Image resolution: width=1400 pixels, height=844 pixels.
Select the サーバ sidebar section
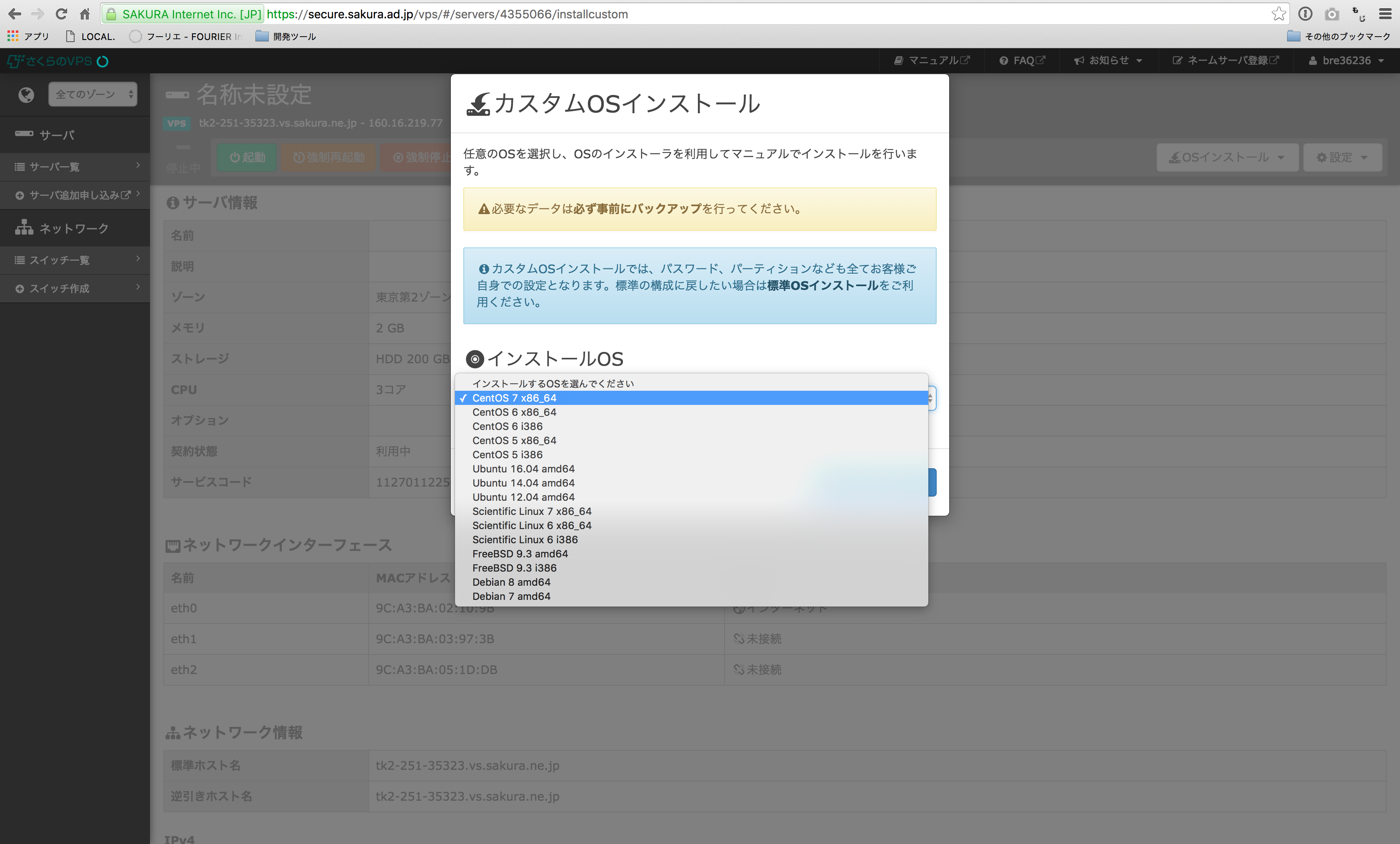[x=75, y=135]
